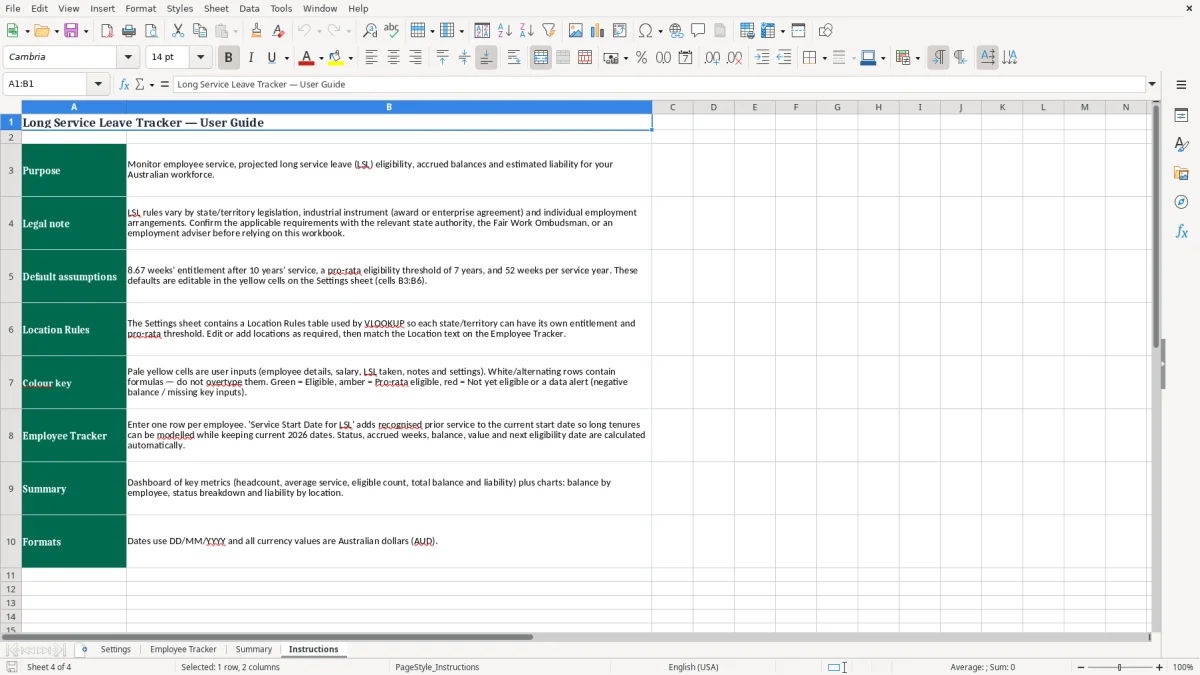Select row 5 header

coord(11,276)
